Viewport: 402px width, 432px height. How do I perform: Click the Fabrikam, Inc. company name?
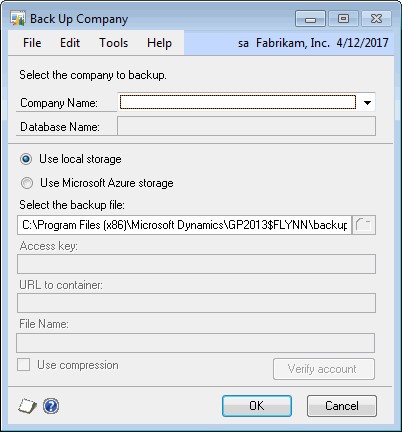tap(293, 43)
